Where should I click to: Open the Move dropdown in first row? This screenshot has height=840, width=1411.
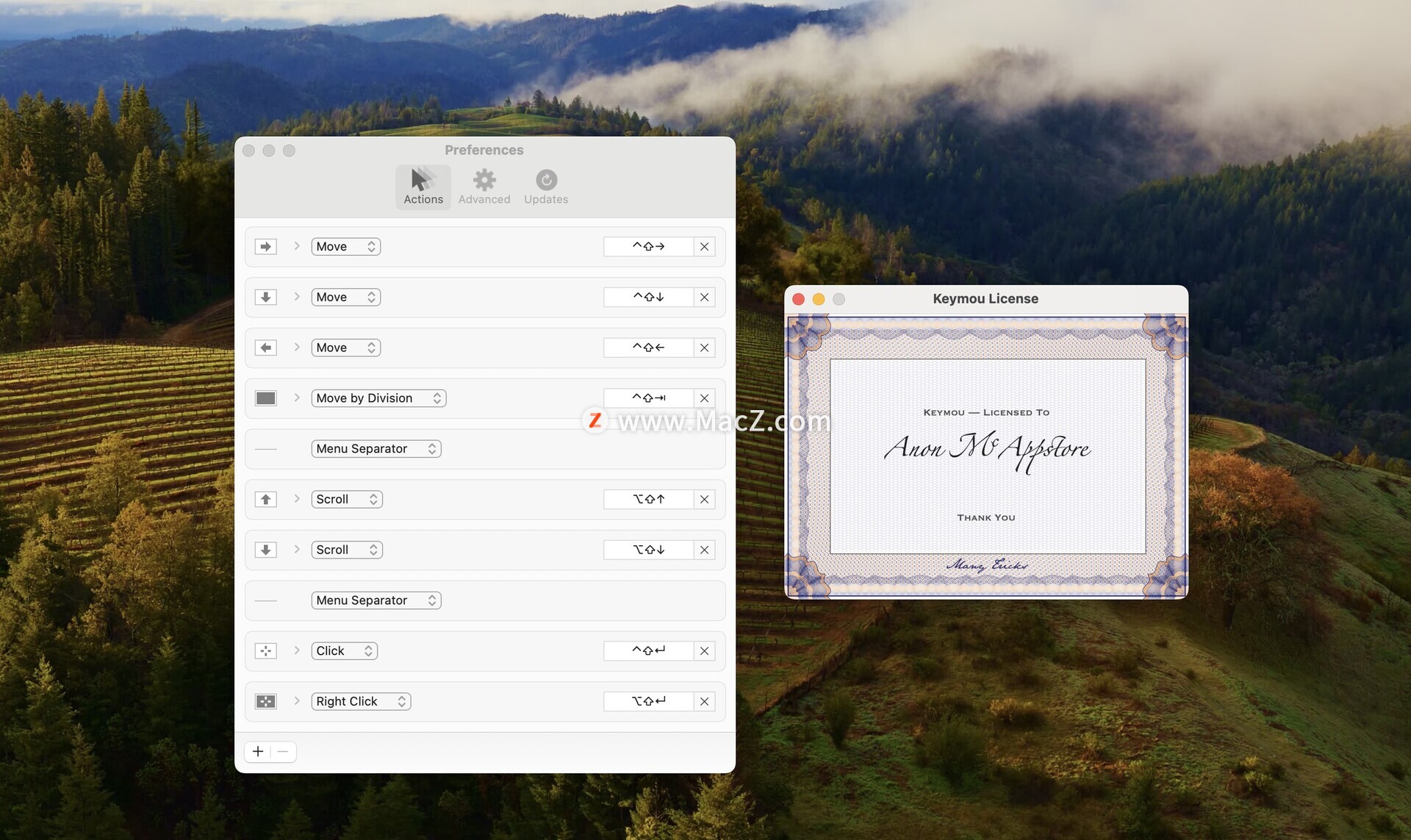[x=346, y=247]
